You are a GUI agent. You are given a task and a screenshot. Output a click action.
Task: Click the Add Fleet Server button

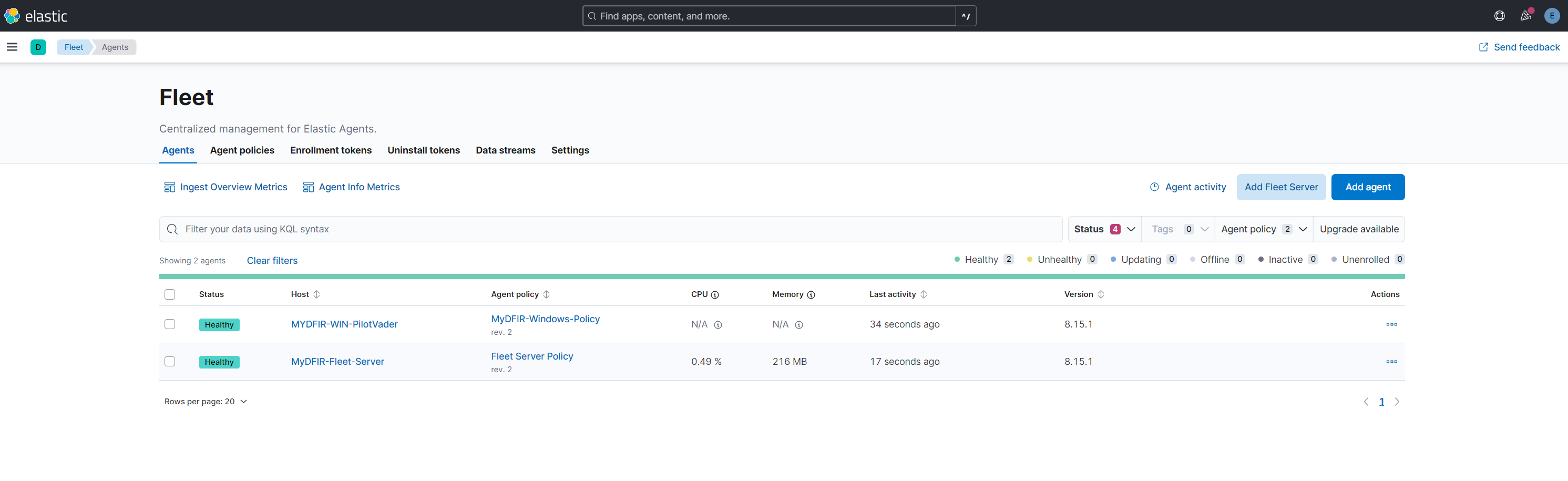tap(1280, 187)
